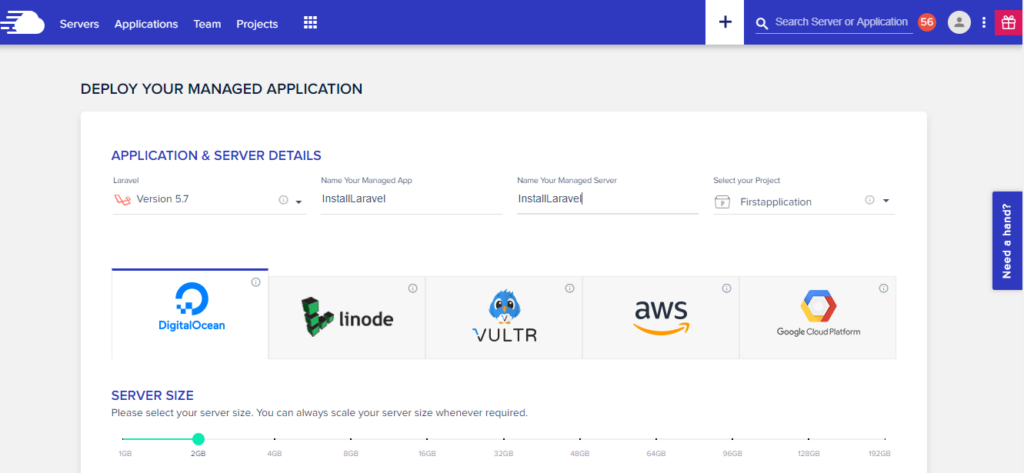Click the server size slider handle
Image resolution: width=1024 pixels, height=473 pixels.
[199, 439]
